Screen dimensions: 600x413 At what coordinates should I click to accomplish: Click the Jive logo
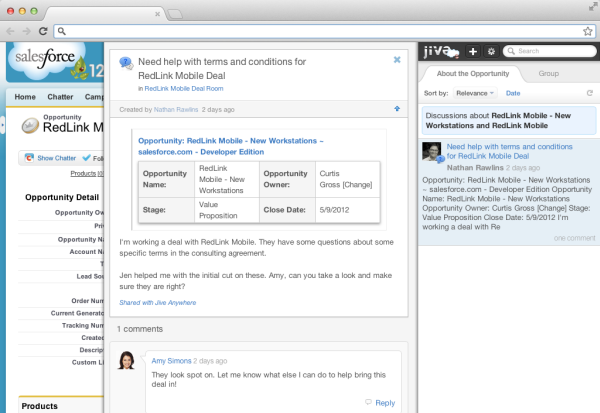tap(439, 51)
